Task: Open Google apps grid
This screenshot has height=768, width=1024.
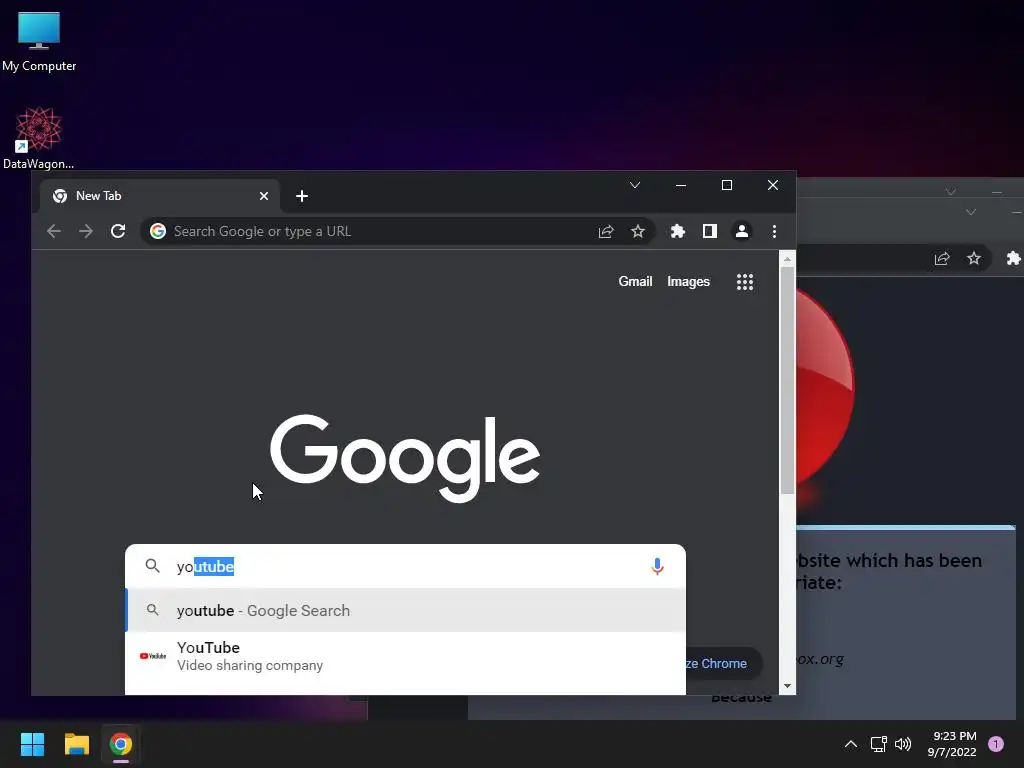Action: (745, 281)
